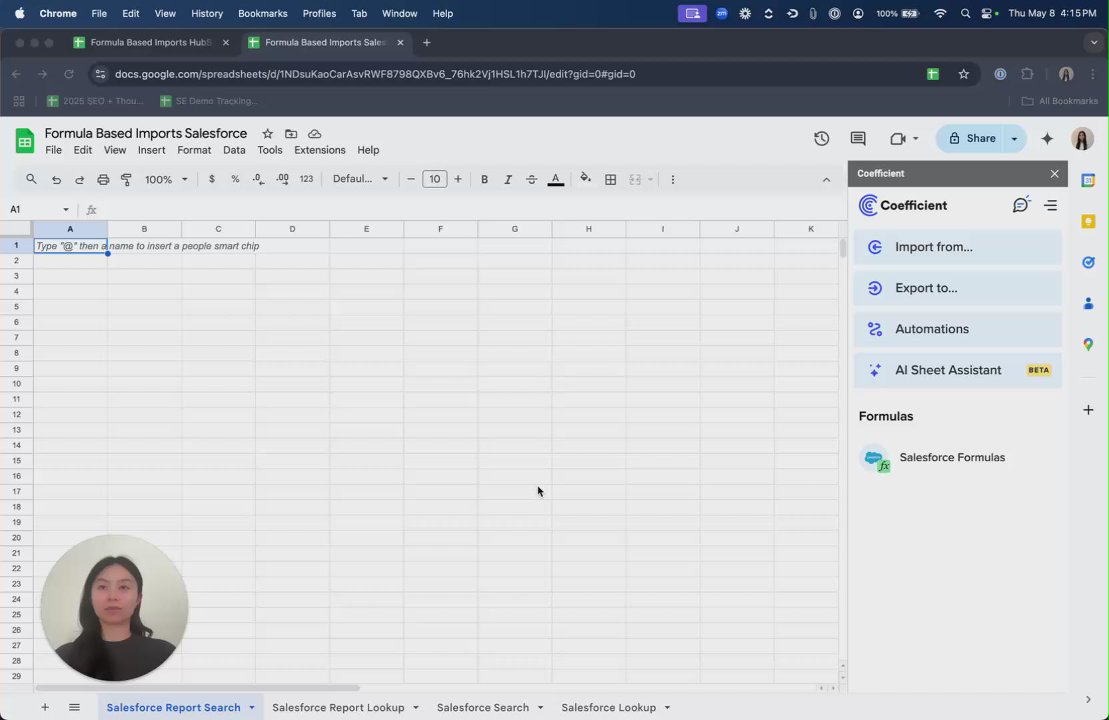Open the Extensions menu

point(320,150)
